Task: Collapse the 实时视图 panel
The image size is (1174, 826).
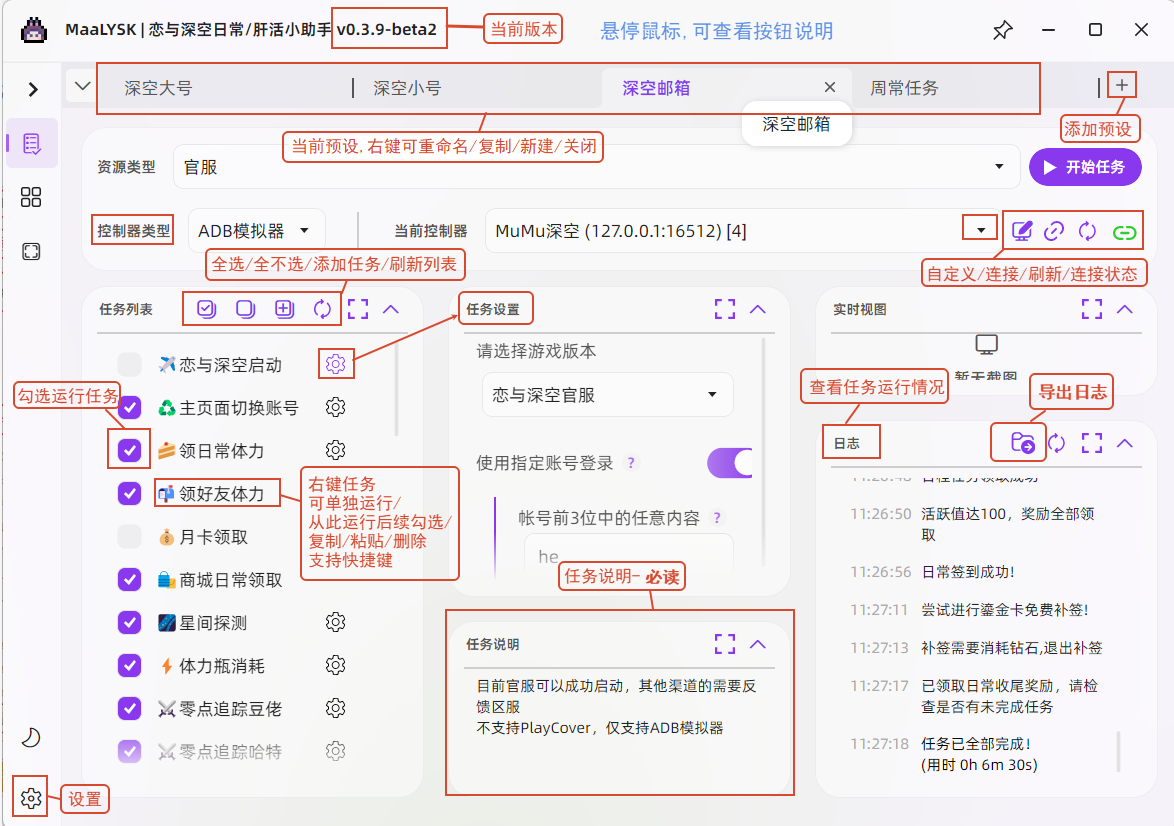Action: [1125, 309]
